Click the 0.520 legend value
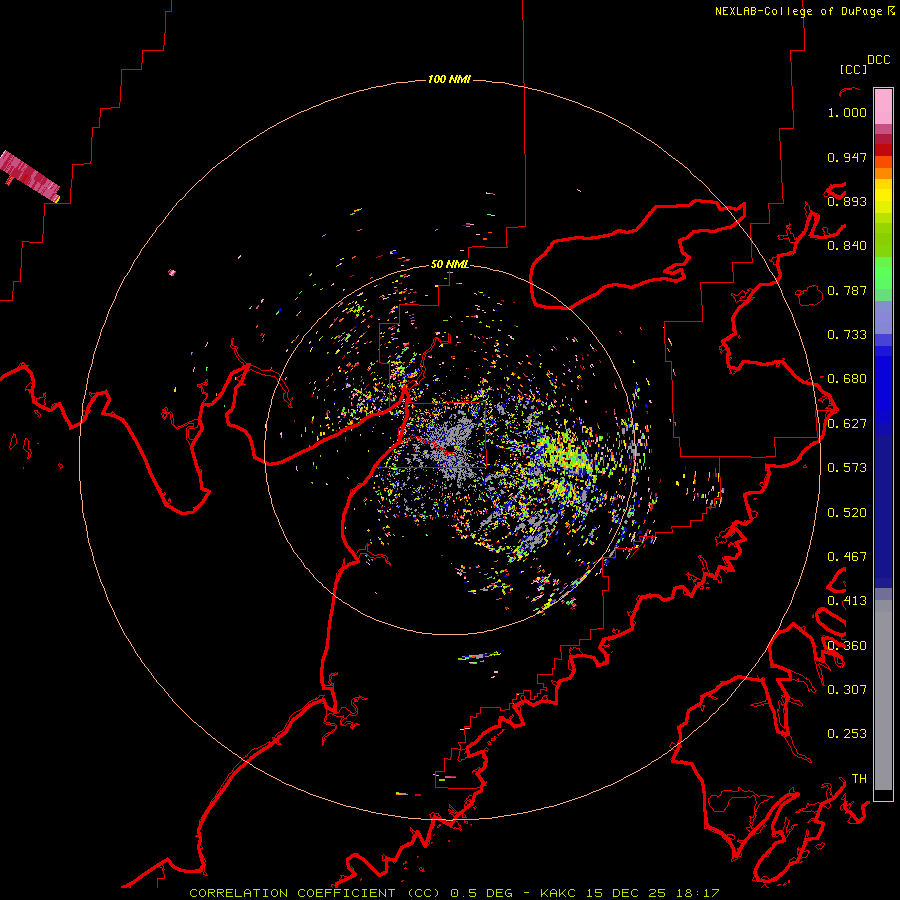Image resolution: width=900 pixels, height=900 pixels. click(847, 513)
